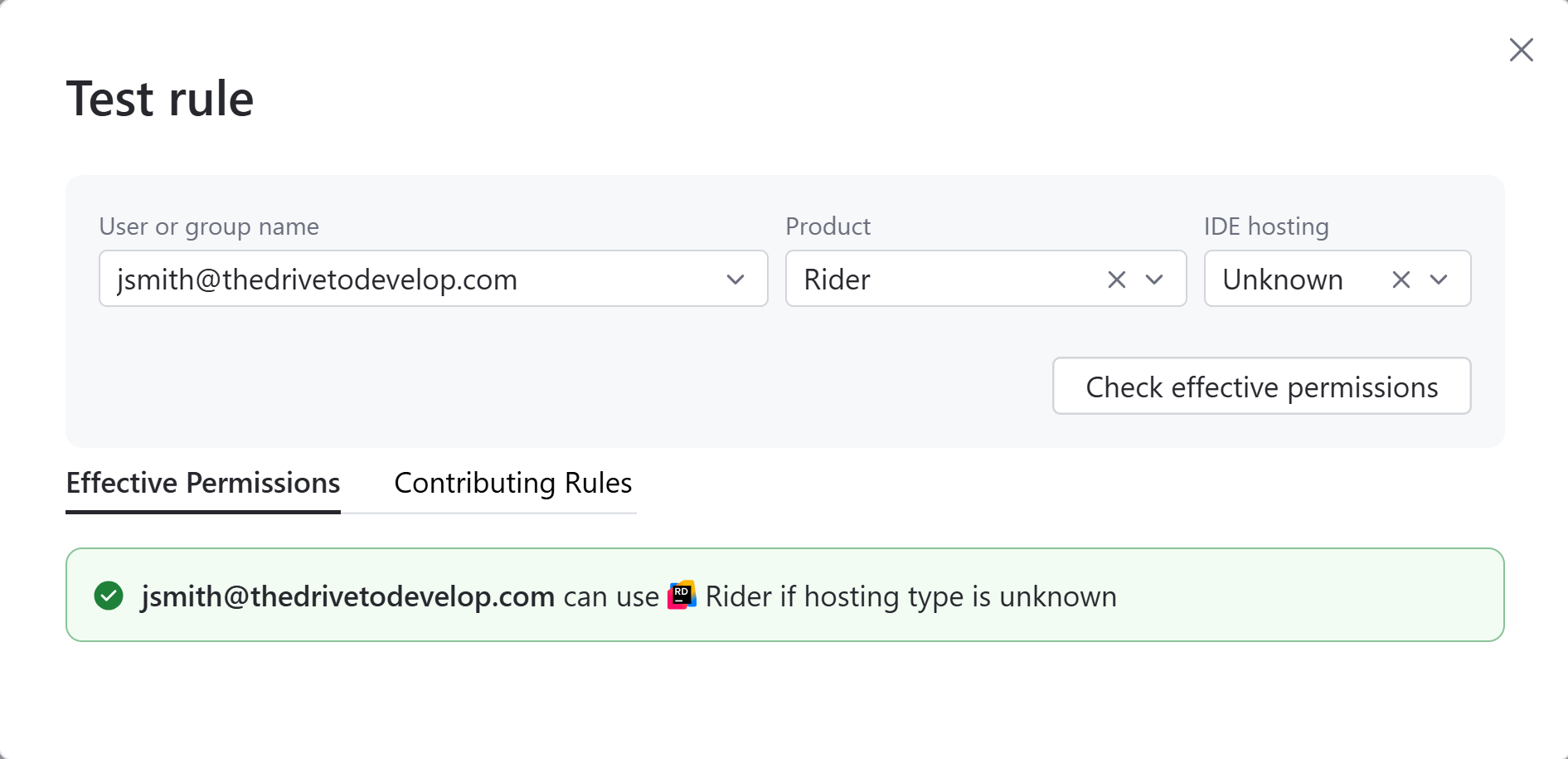1568x759 pixels.
Task: Clear the Rider product selection
Action: [1117, 280]
